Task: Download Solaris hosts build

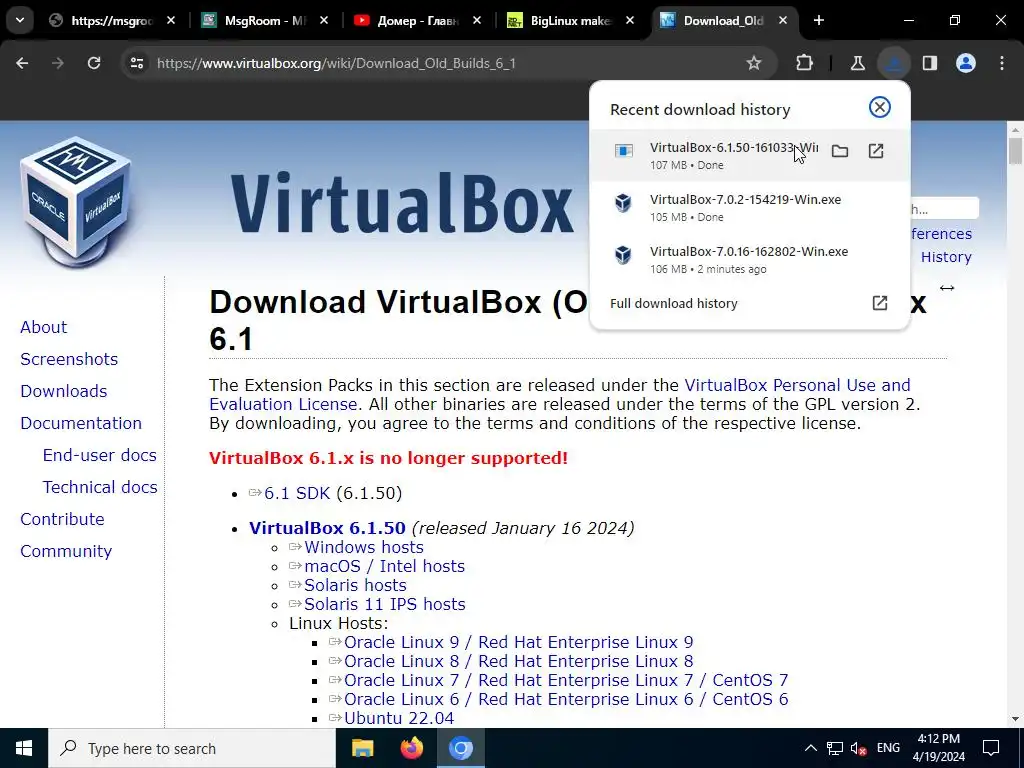Action: pos(355,585)
